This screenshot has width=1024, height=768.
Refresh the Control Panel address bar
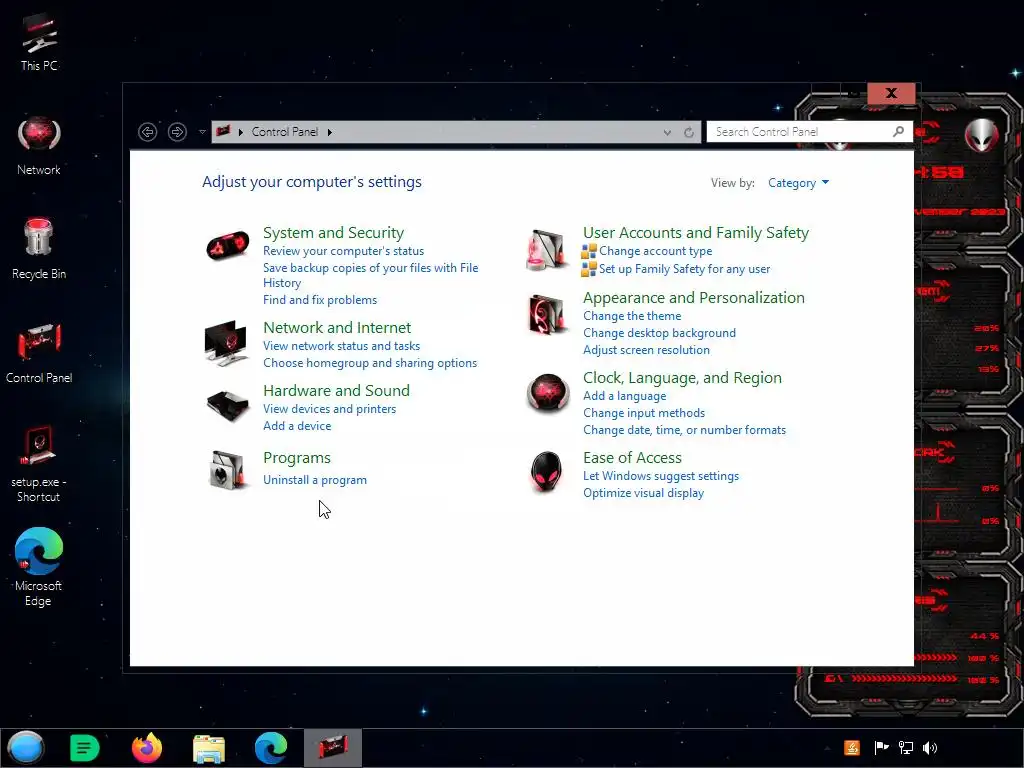(x=688, y=132)
